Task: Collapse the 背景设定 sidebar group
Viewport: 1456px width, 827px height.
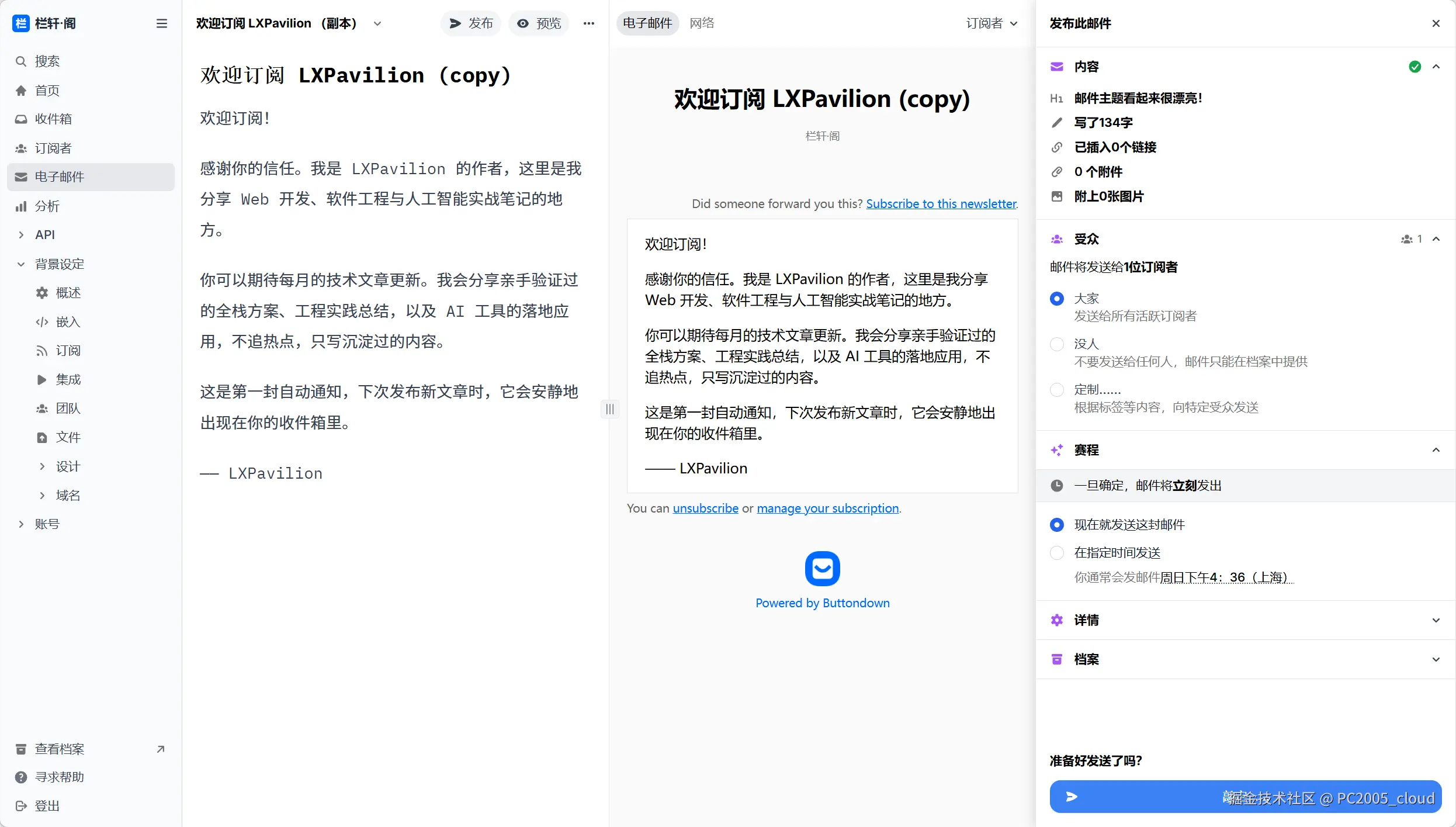Action: (x=21, y=264)
